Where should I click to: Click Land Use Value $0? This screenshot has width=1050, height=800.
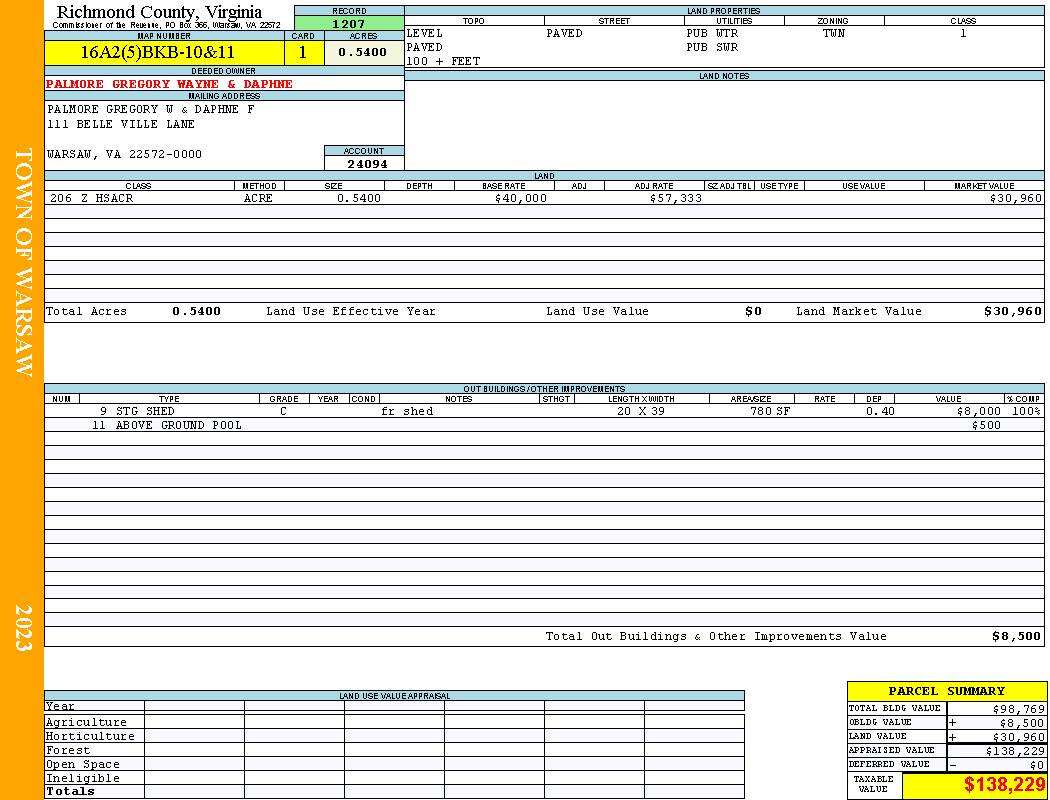pos(753,311)
